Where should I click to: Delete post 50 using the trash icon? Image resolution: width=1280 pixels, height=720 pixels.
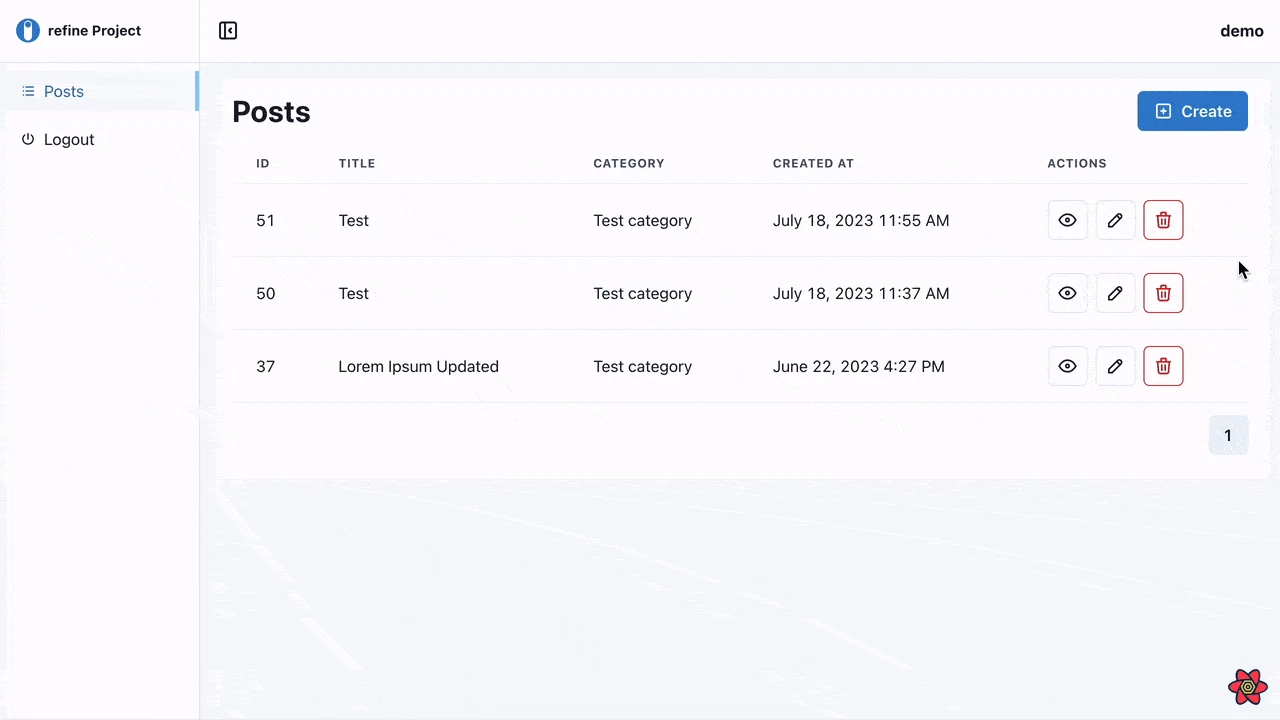1163,293
